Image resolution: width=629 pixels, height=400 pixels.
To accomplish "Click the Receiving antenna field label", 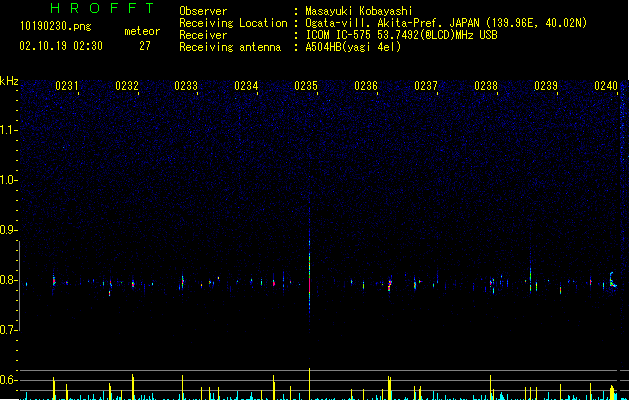I will pyautogui.click(x=230, y=47).
